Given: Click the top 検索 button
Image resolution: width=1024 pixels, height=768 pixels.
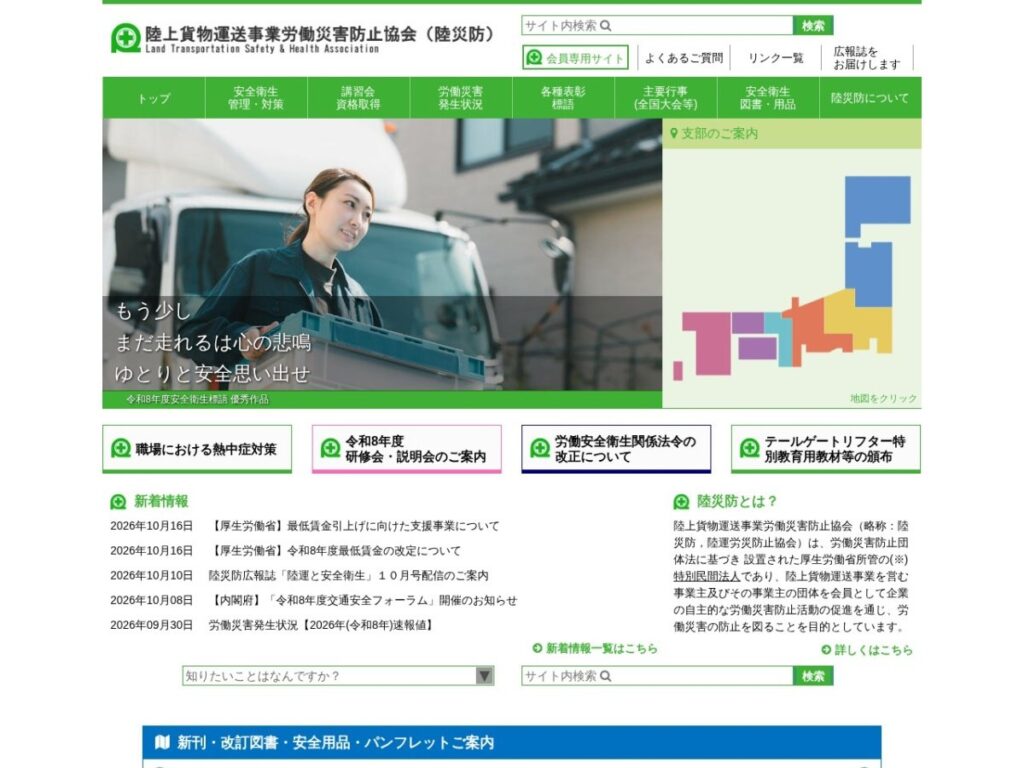Looking at the screenshot, I should 813,25.
